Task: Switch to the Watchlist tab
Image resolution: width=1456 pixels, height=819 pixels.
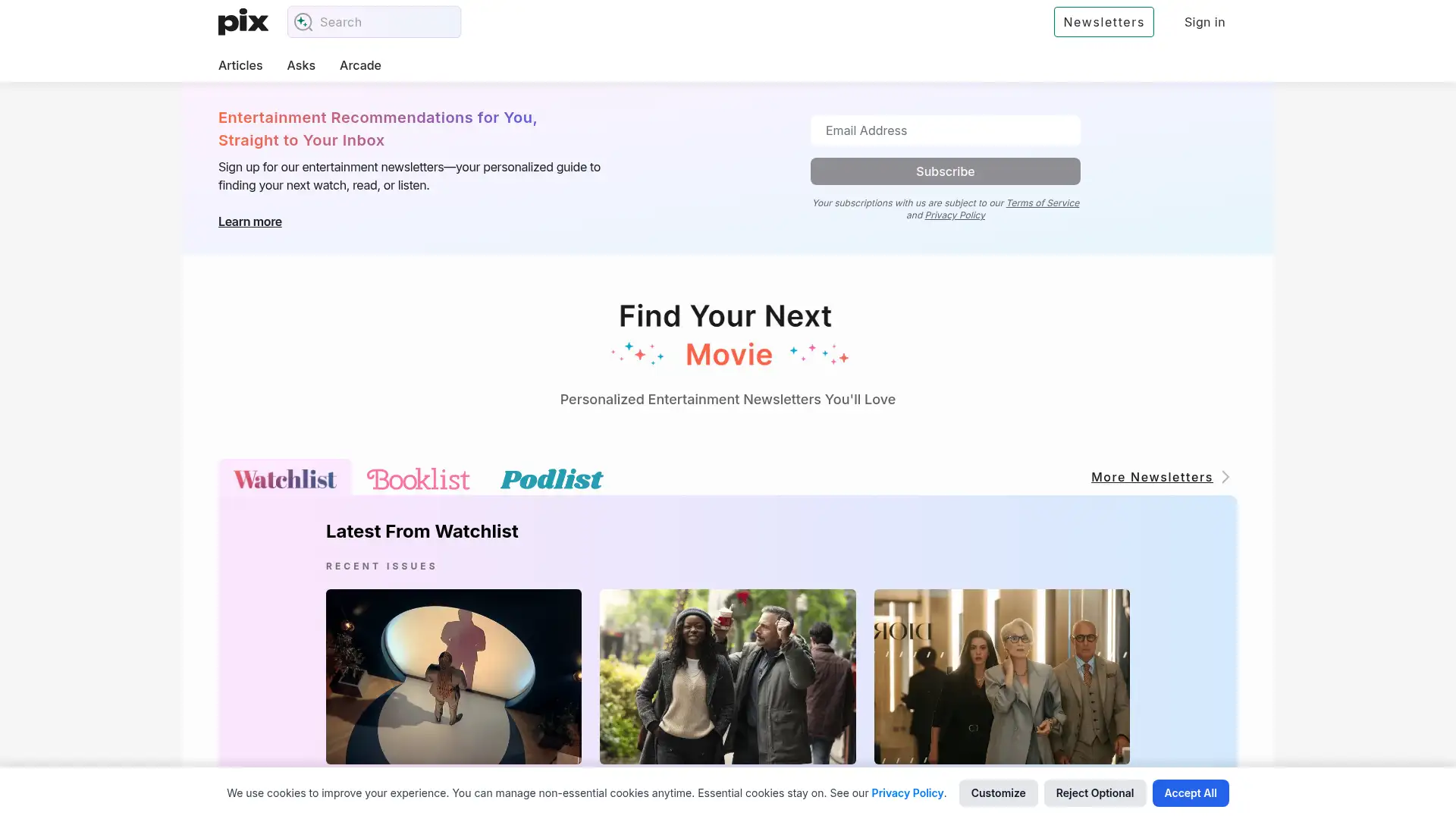Action: coord(284,478)
